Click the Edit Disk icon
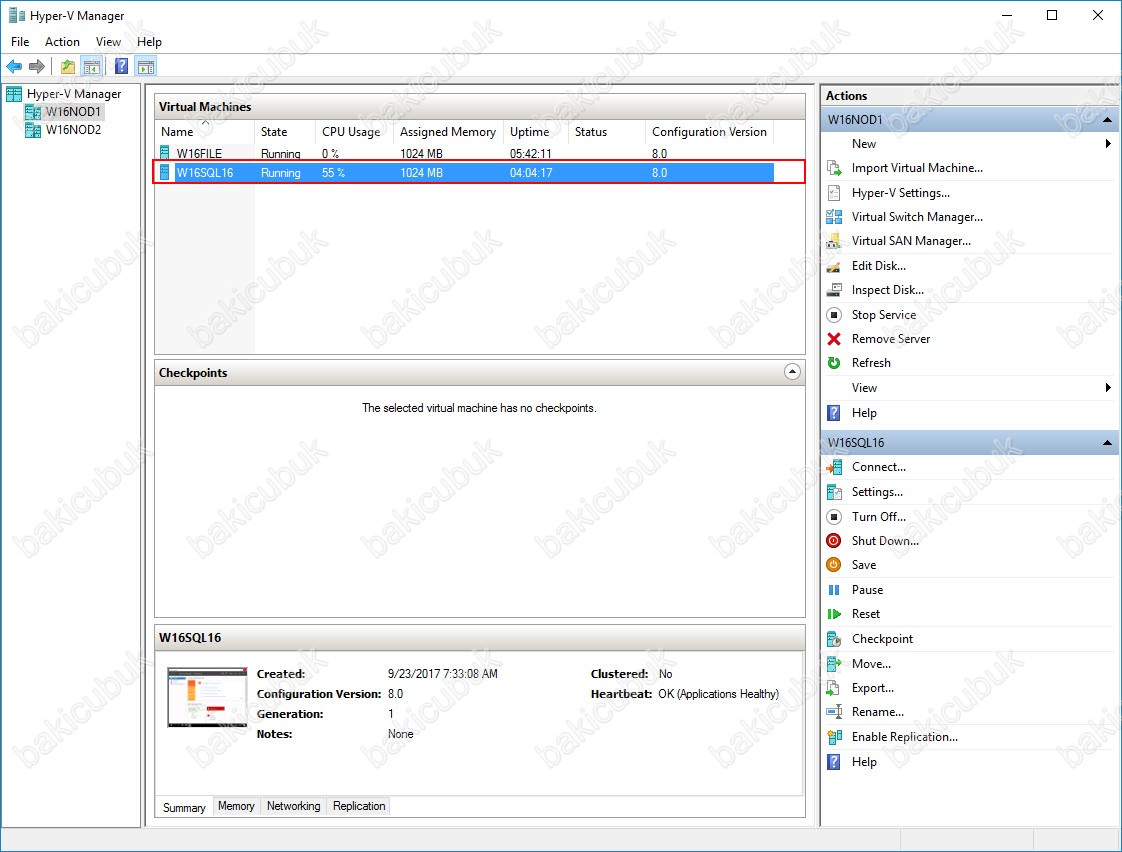 click(x=834, y=266)
